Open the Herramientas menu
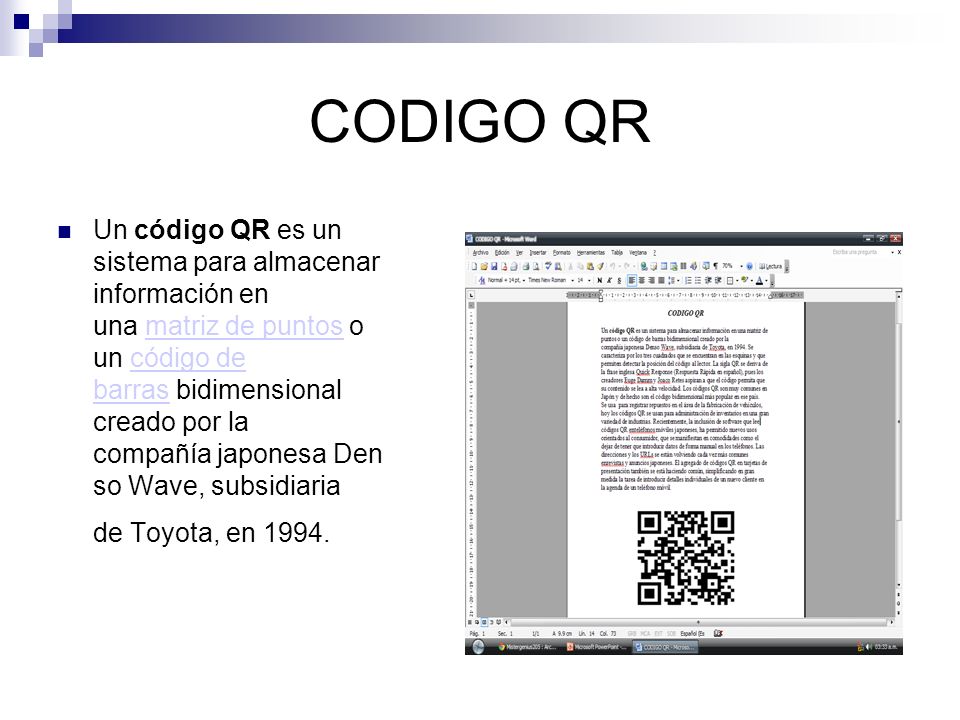The height and width of the screenshot is (720, 960). (x=591, y=253)
